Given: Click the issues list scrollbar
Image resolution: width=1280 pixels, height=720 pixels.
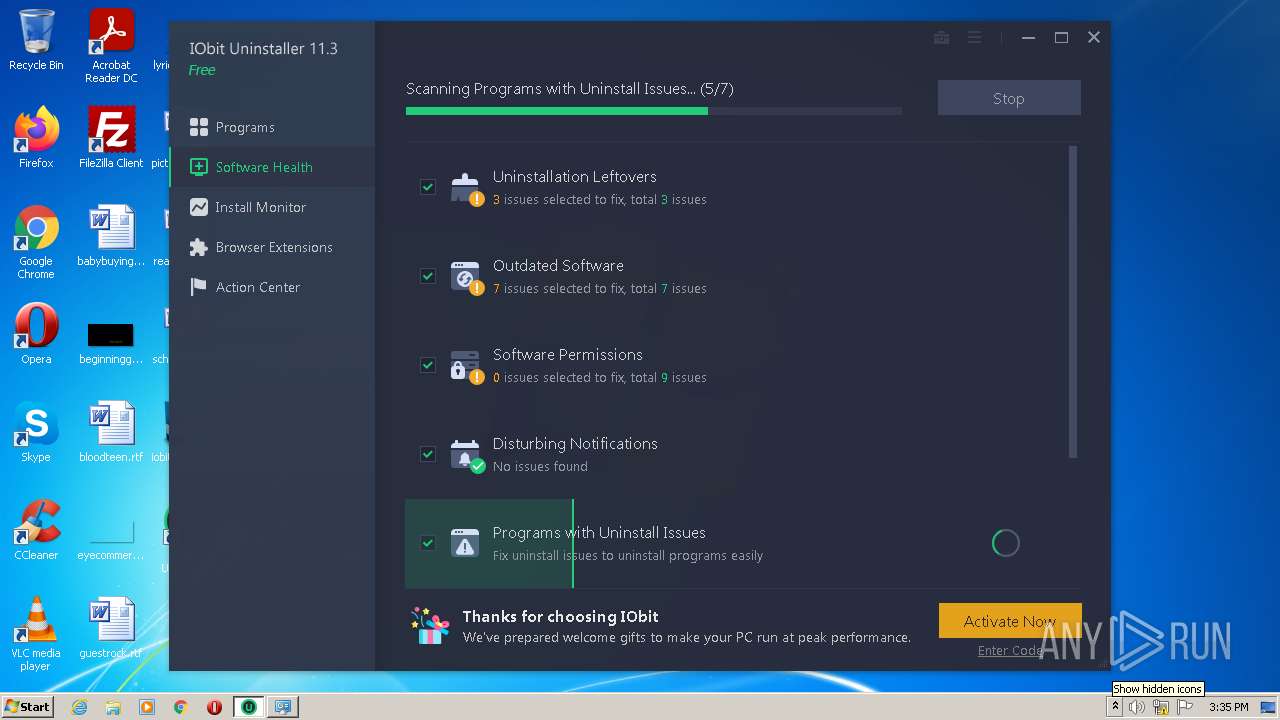Looking at the screenshot, I should [1073, 302].
